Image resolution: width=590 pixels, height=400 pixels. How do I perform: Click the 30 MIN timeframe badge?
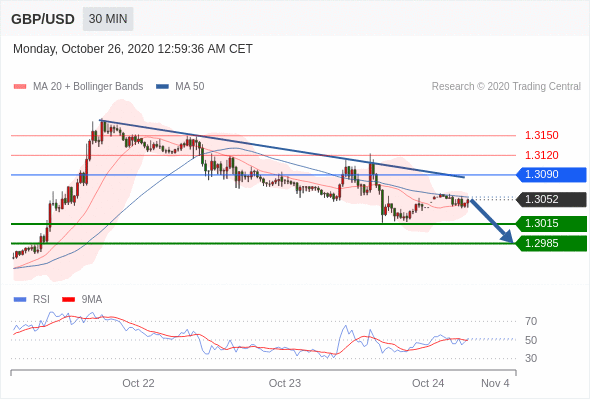[108, 19]
